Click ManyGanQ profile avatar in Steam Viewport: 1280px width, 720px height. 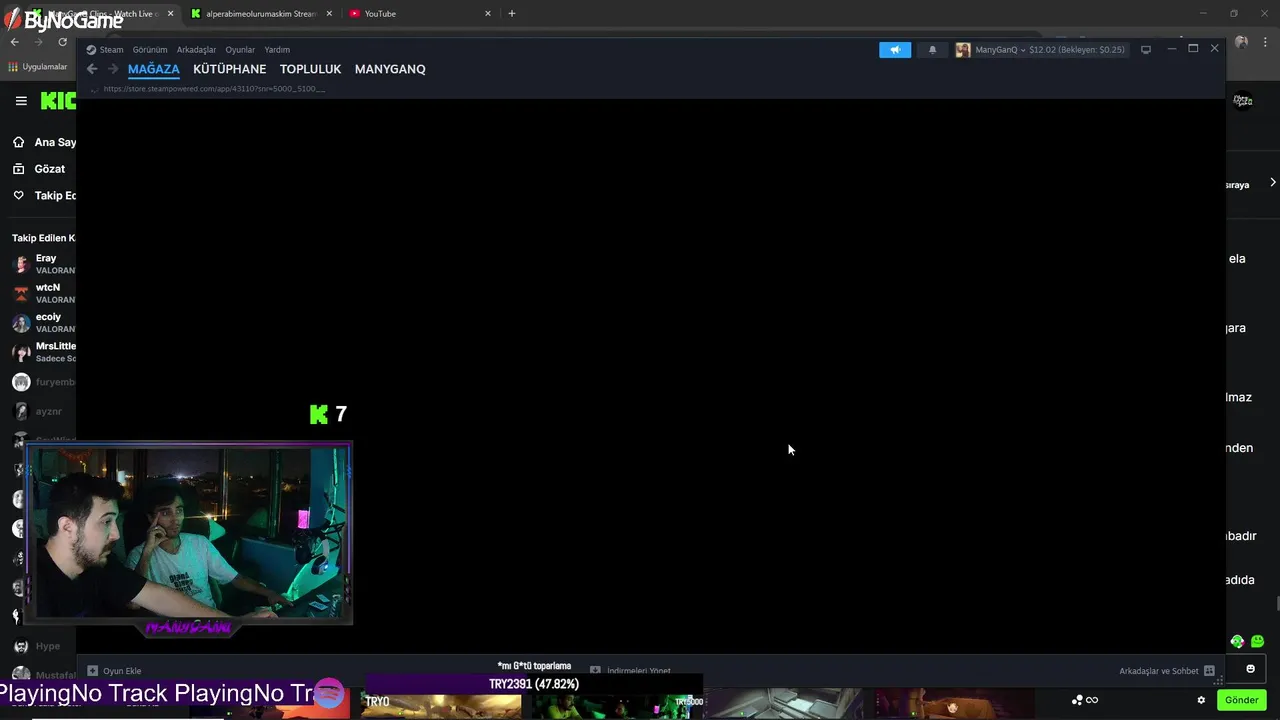962,50
